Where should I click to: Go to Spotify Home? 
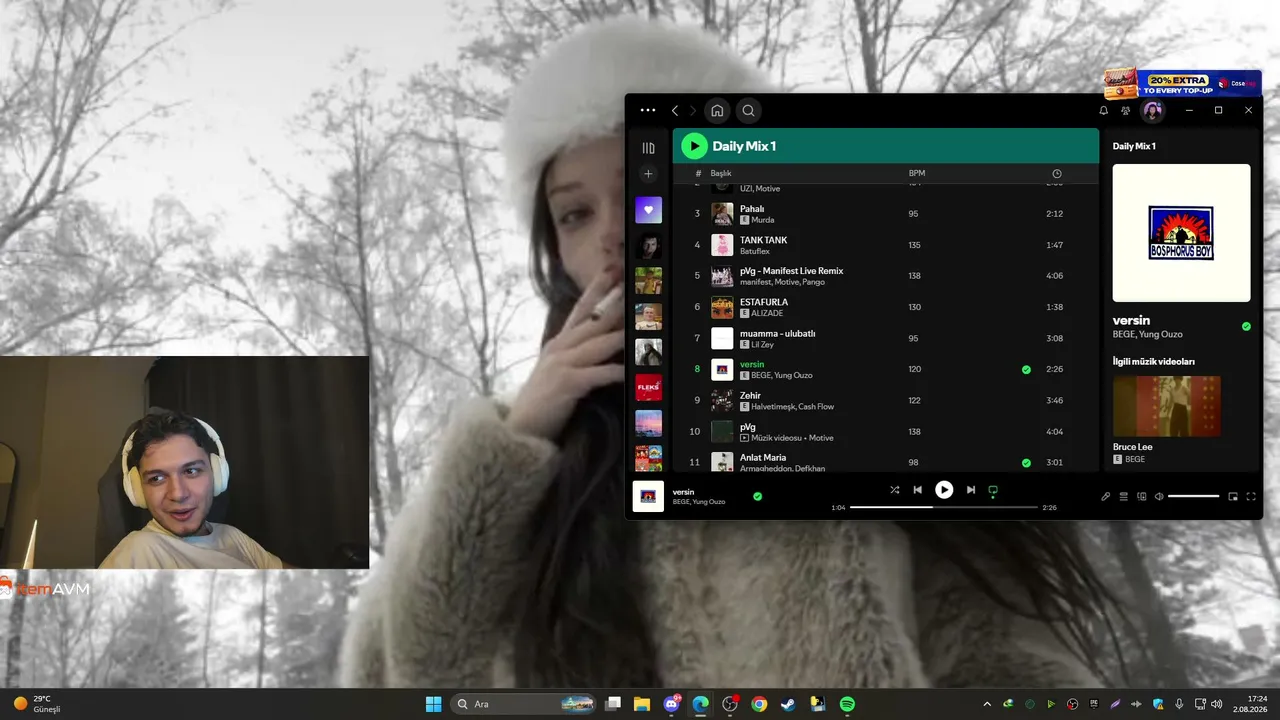tap(717, 110)
